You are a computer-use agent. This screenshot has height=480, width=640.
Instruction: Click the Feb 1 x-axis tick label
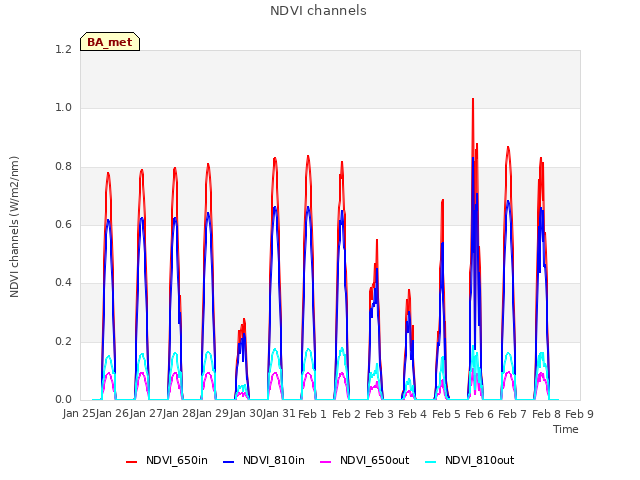click(x=313, y=414)
